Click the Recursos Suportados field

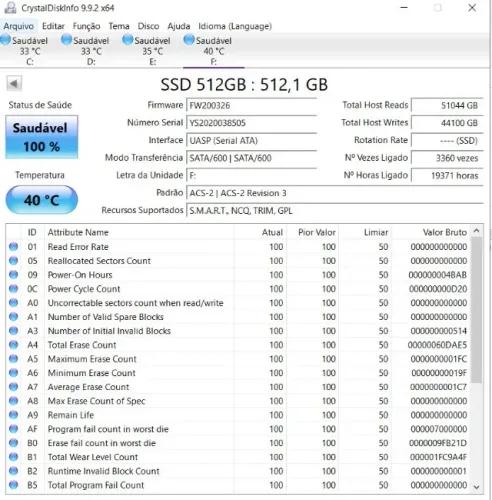pos(335,211)
